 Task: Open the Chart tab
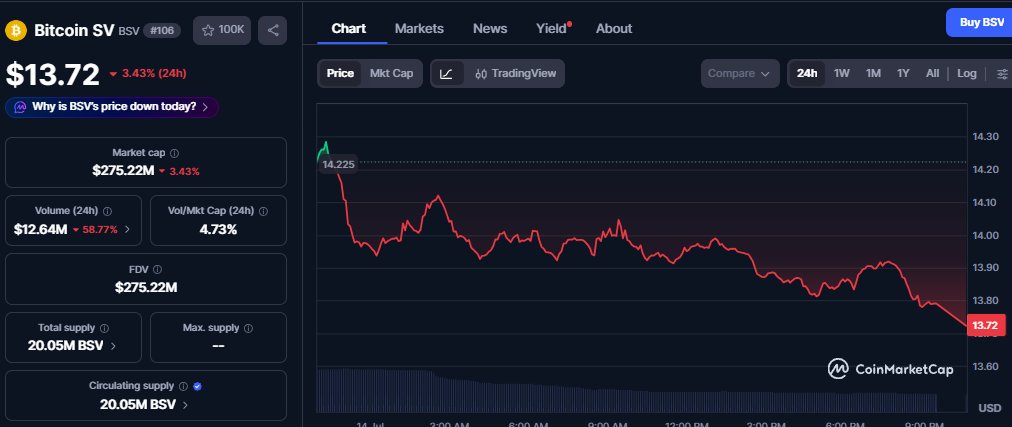click(x=349, y=28)
